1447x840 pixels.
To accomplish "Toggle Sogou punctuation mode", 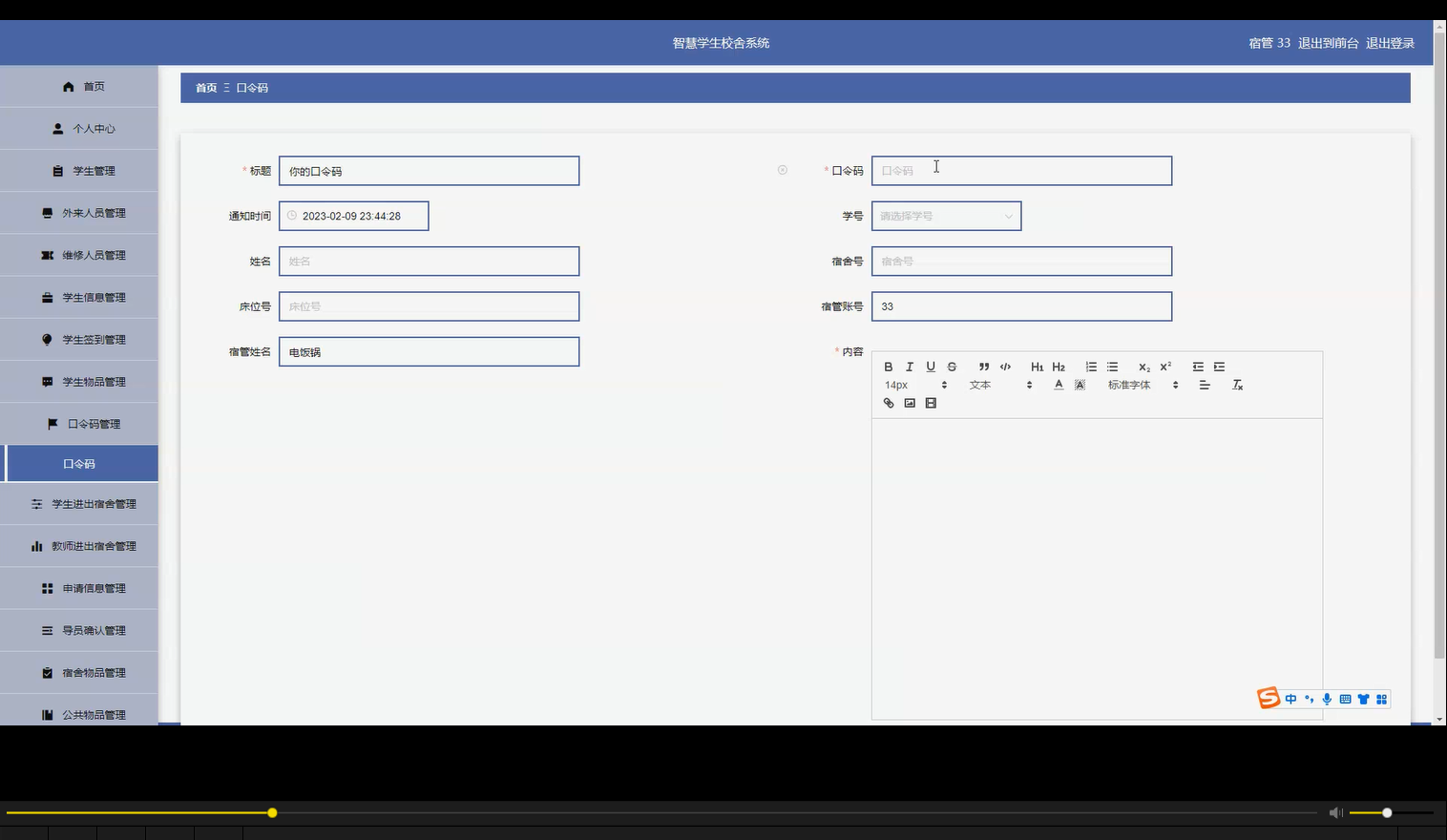I will pos(1309,700).
